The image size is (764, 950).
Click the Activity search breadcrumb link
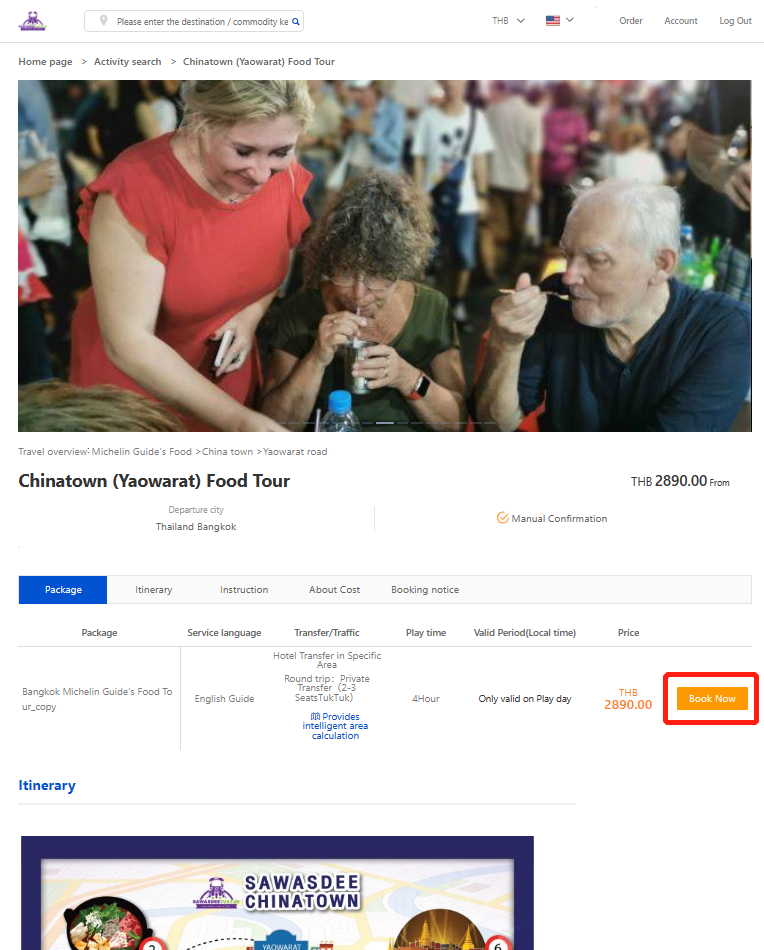(127, 62)
